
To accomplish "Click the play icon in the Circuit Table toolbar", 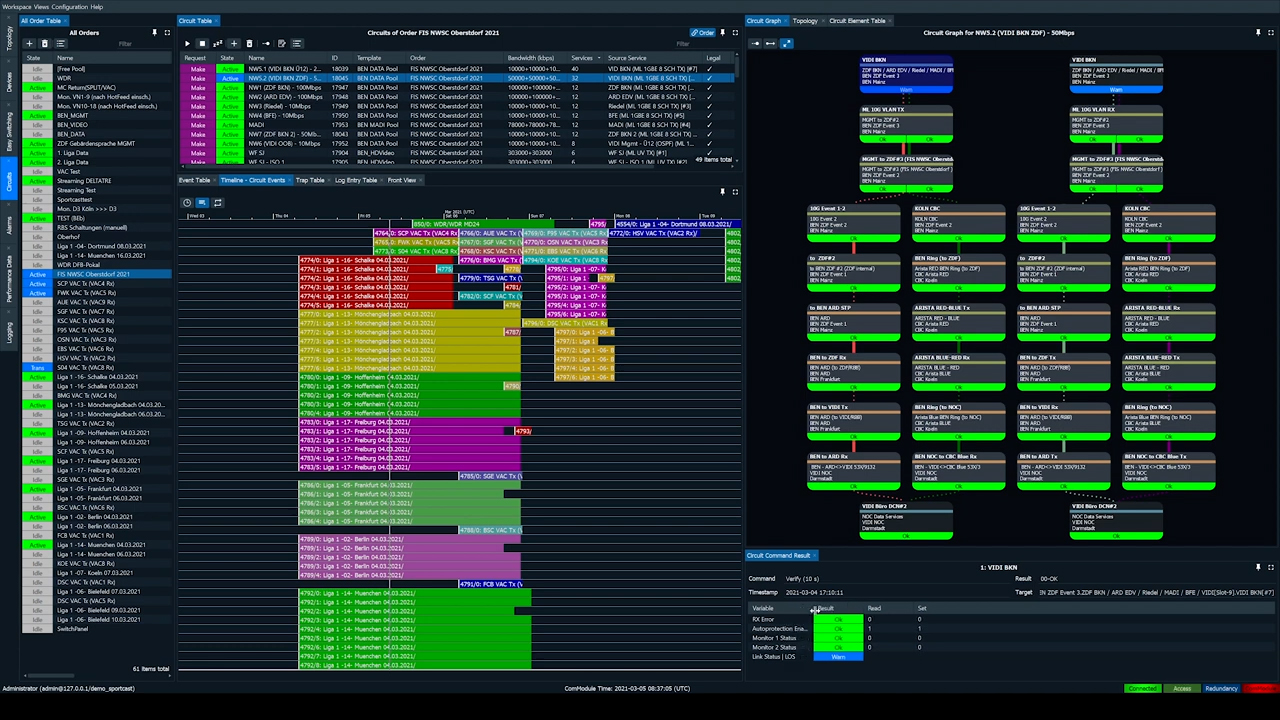I will click(186, 44).
